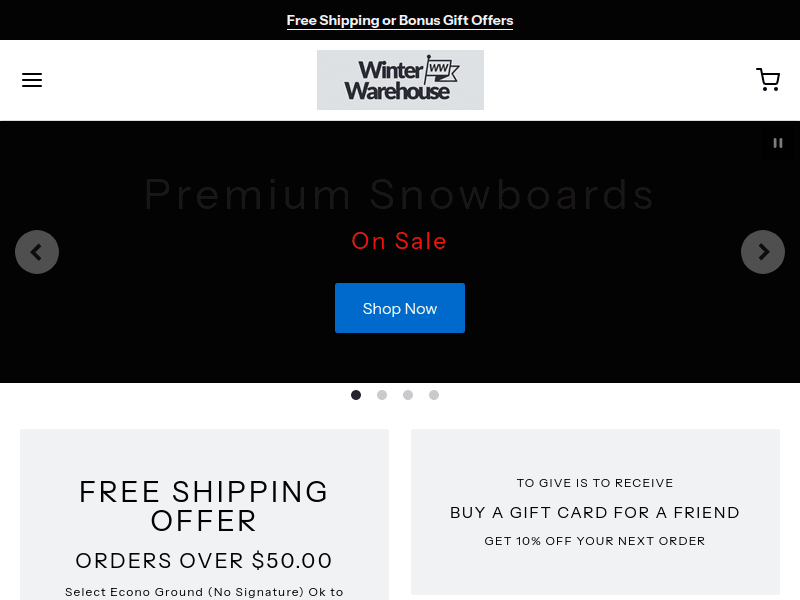The height and width of the screenshot is (600, 800).
Task: Jump to the fourth carousel slide dot
Action: [434, 395]
